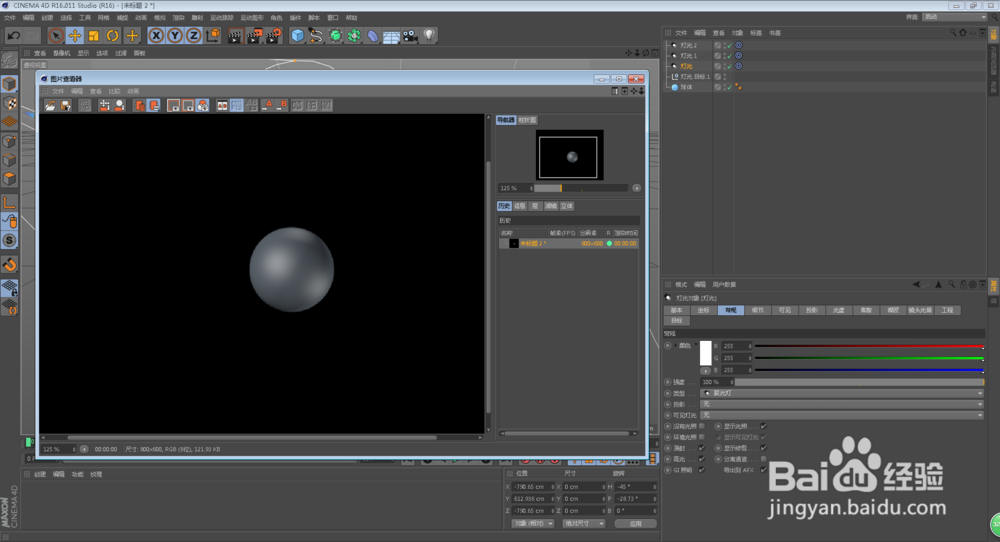The image size is (1000, 542).
Task: Open 文件 menu in main menu bar
Action: tap(10, 18)
